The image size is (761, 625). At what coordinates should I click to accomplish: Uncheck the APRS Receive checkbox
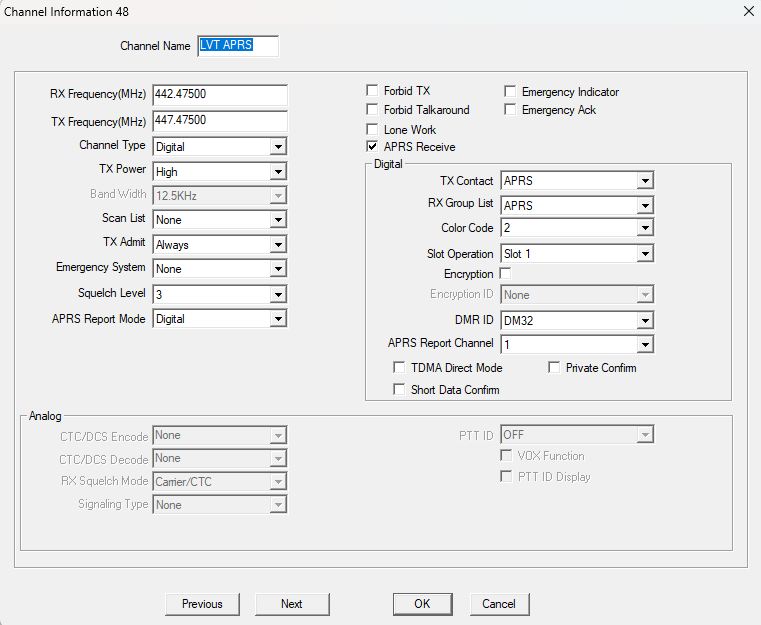coord(373,147)
